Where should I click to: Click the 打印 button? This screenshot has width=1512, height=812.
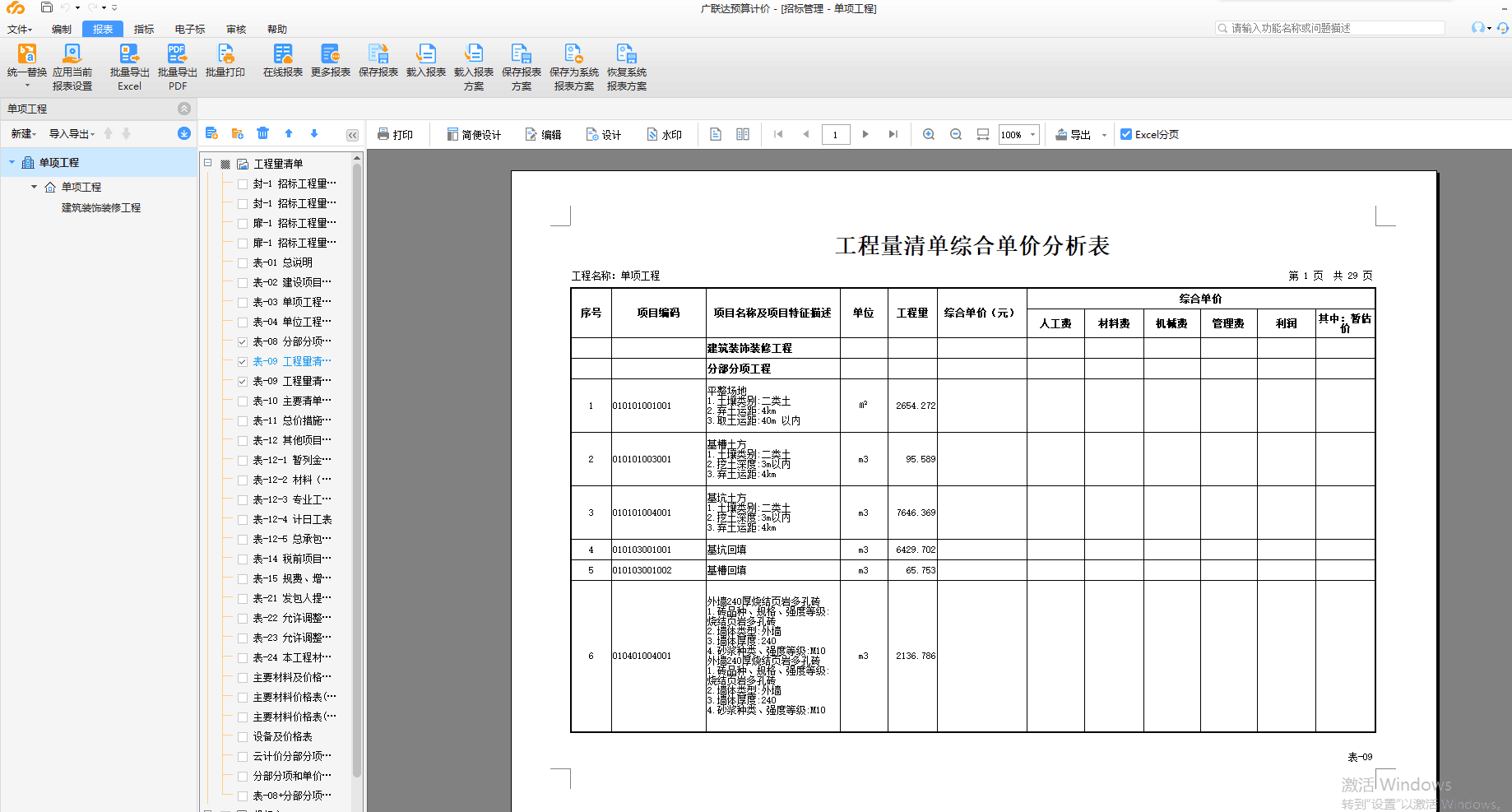pyautogui.click(x=395, y=134)
